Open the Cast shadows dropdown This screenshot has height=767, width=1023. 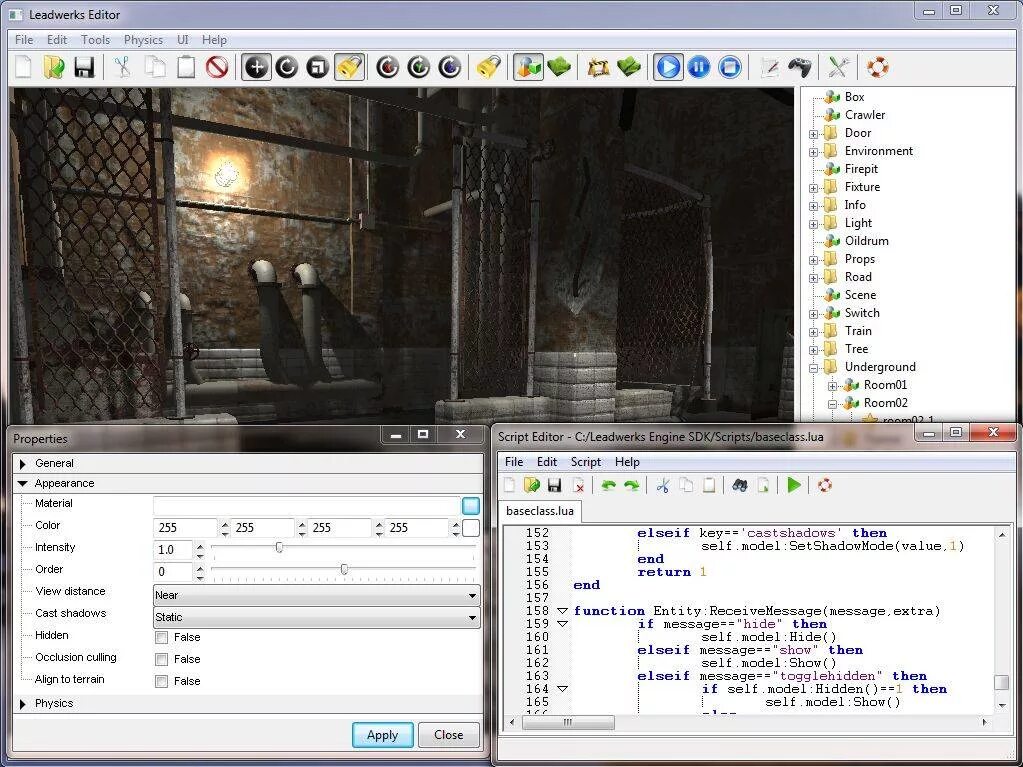coord(316,617)
